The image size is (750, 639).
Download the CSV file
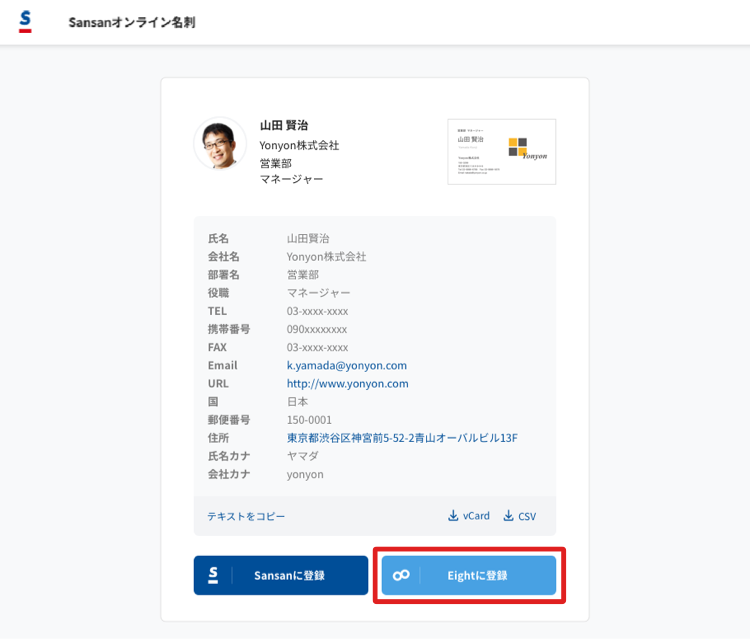tap(519, 516)
